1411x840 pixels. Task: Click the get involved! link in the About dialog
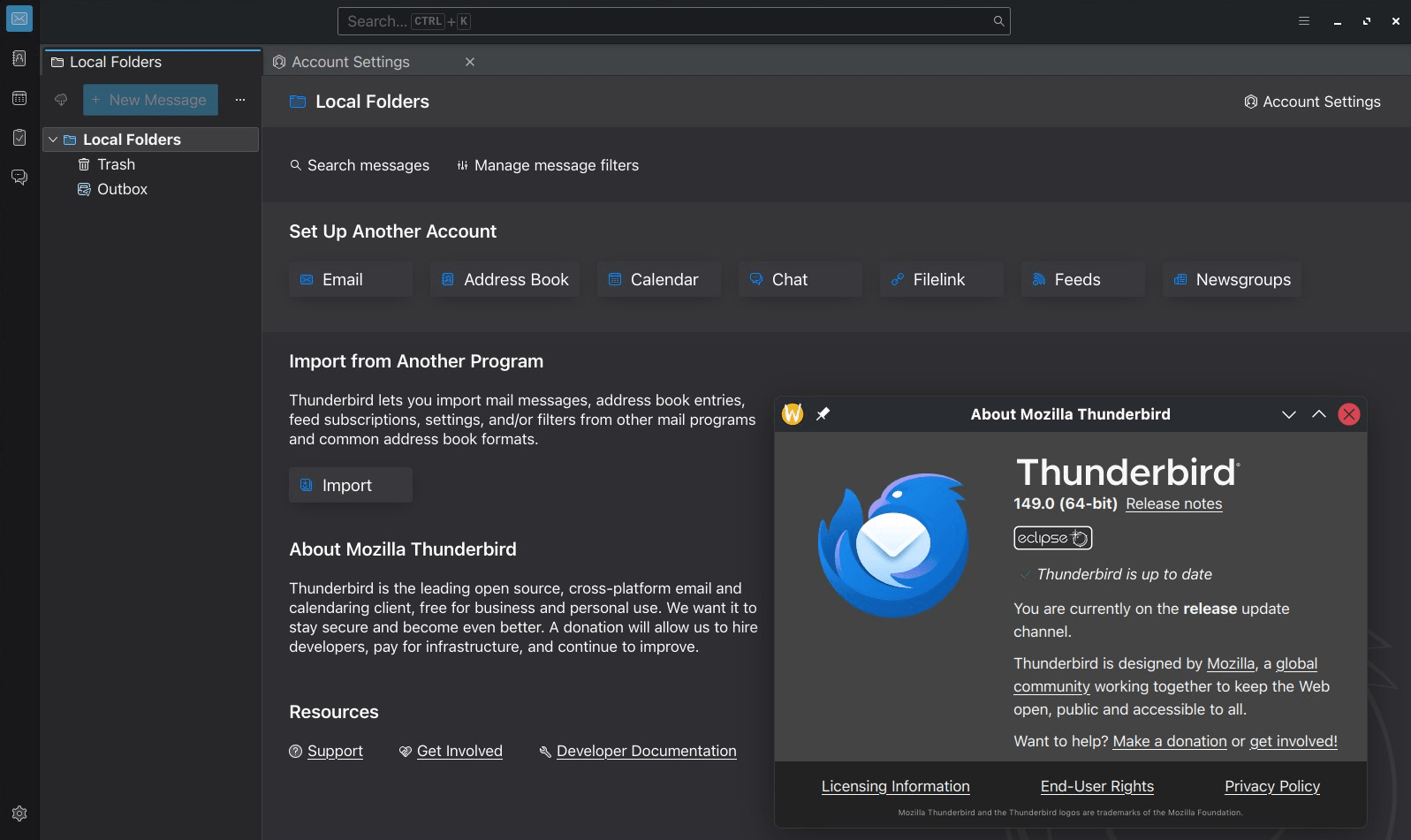(x=1293, y=741)
